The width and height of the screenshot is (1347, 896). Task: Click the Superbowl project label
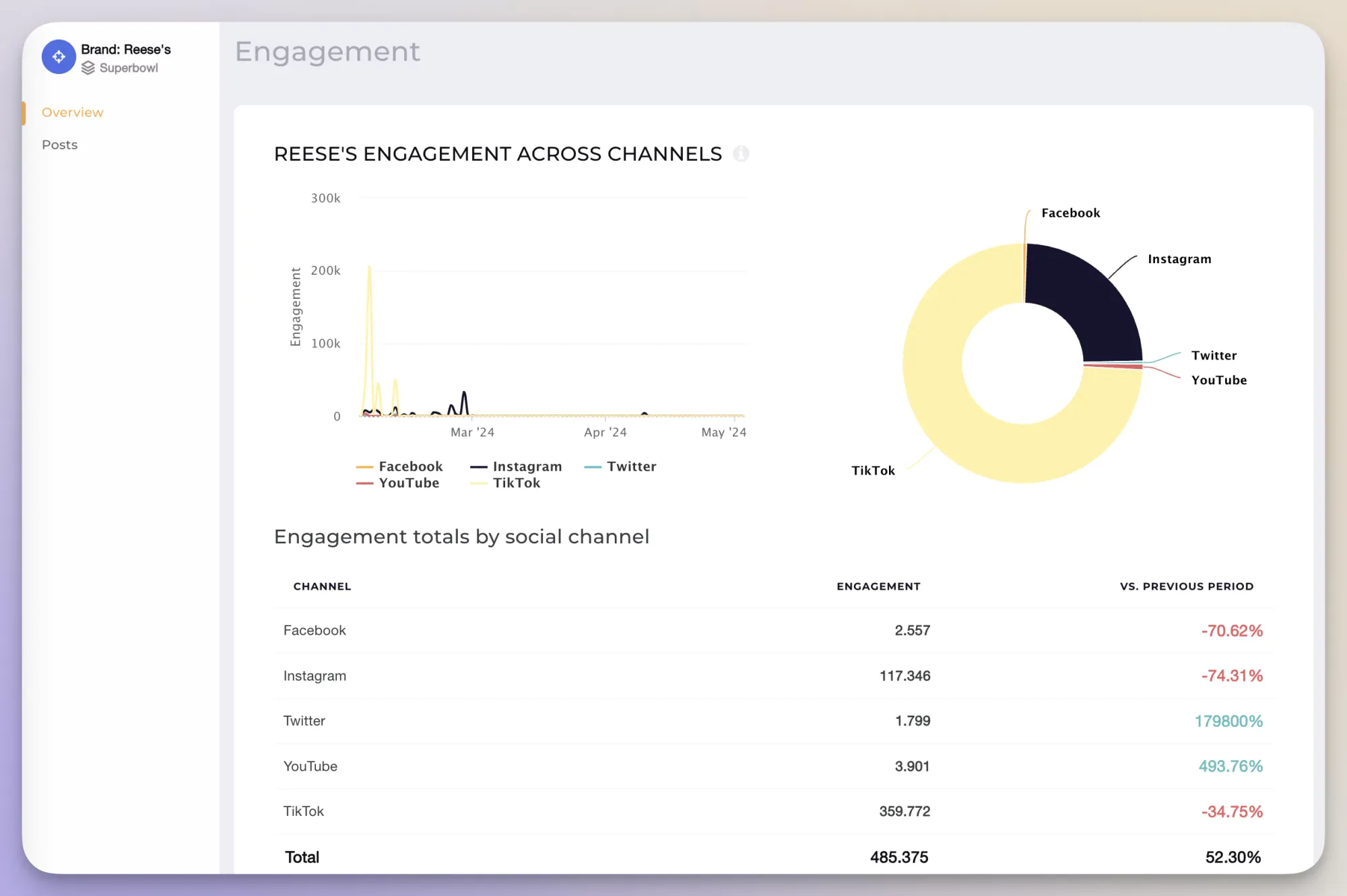129,68
